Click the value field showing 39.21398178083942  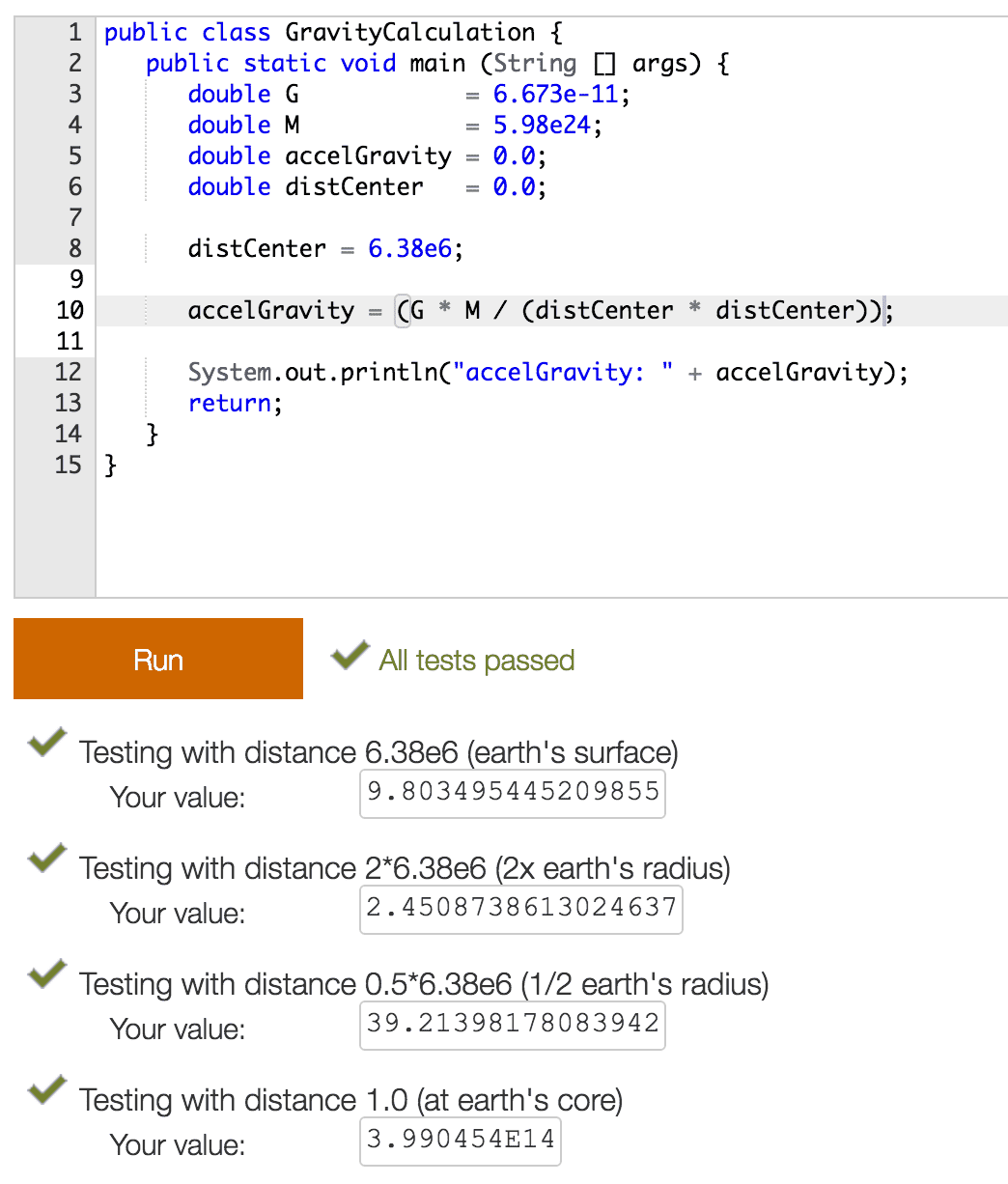pos(513,1025)
